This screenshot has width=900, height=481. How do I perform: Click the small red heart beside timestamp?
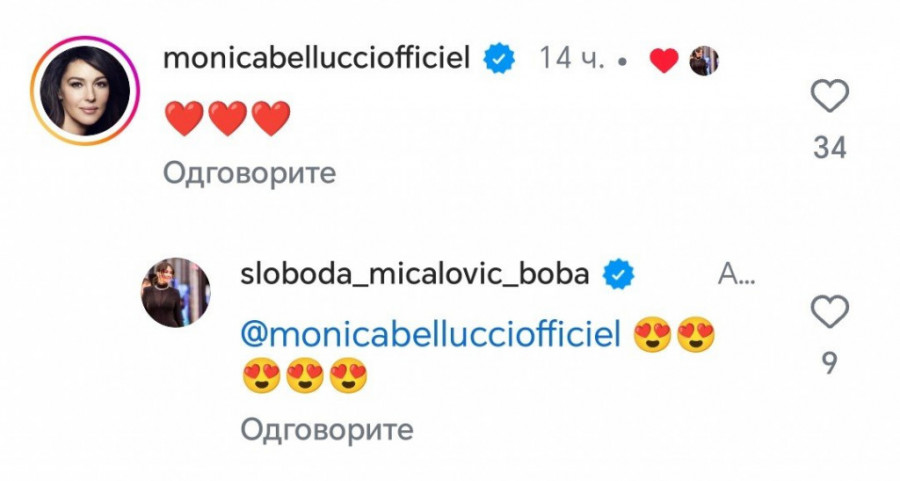point(664,61)
